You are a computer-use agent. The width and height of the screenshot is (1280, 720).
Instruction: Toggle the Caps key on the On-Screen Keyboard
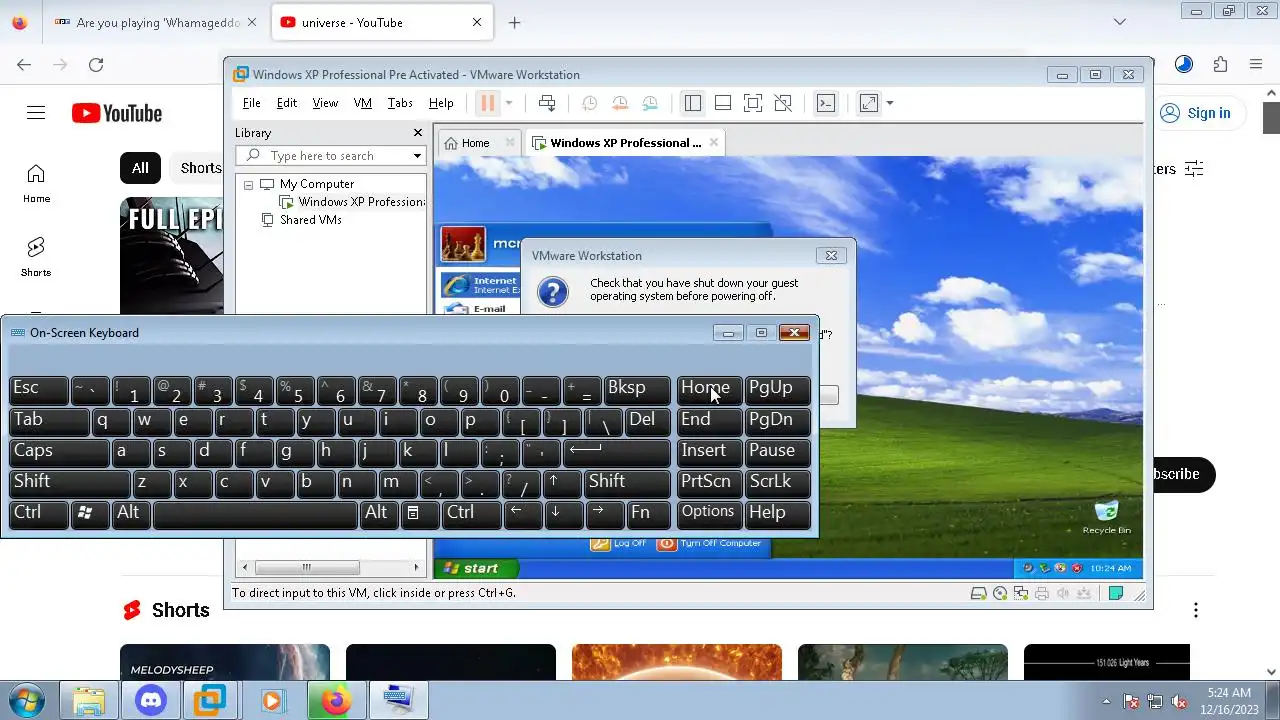pyautogui.click(x=59, y=451)
